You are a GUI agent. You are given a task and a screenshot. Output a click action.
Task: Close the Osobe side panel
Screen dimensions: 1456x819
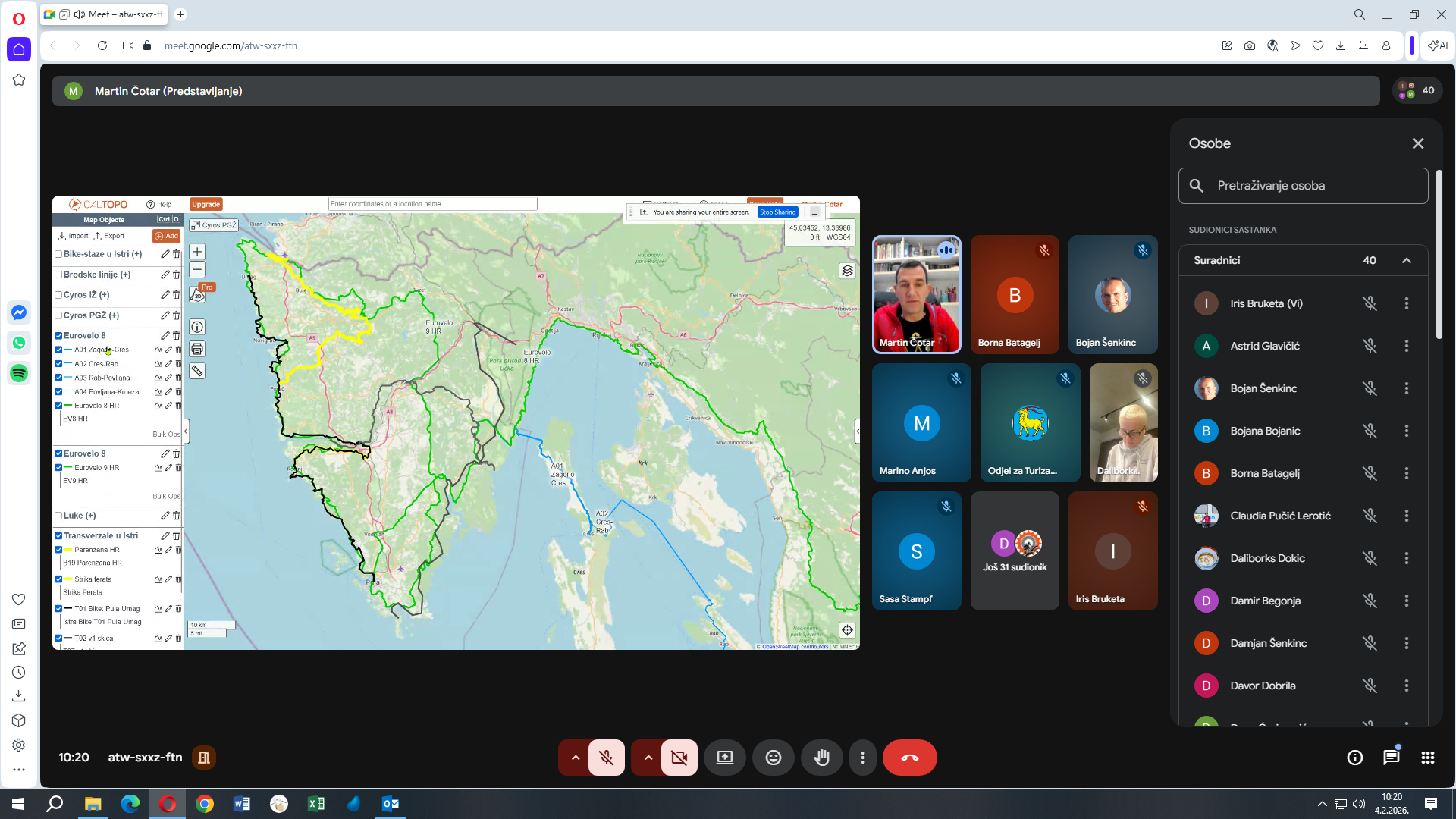(1417, 143)
